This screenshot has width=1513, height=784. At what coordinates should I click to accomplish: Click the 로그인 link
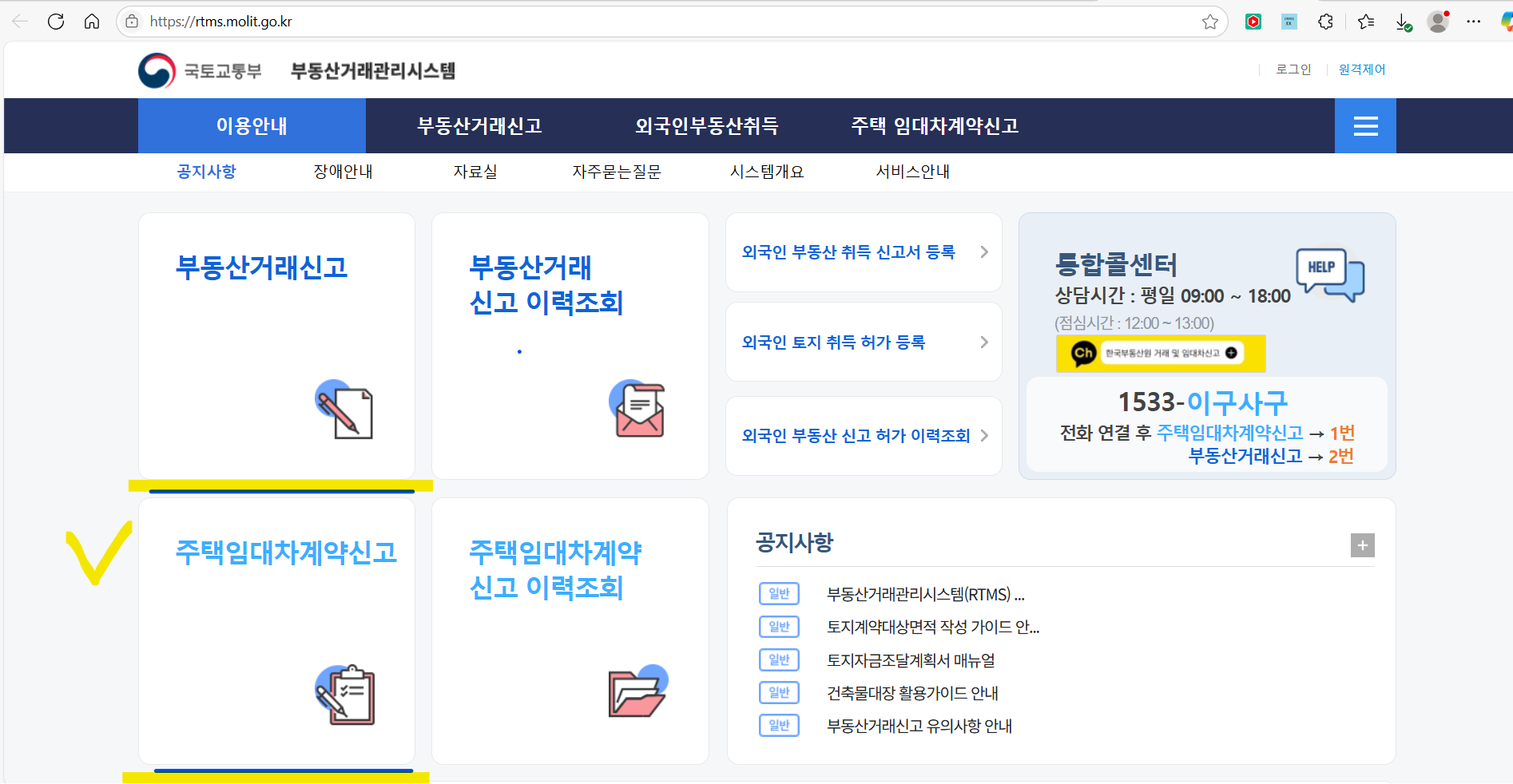coord(1293,69)
